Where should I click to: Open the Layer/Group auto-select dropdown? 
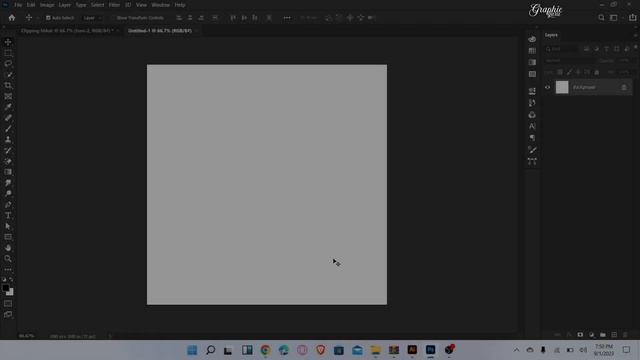click(x=92, y=18)
